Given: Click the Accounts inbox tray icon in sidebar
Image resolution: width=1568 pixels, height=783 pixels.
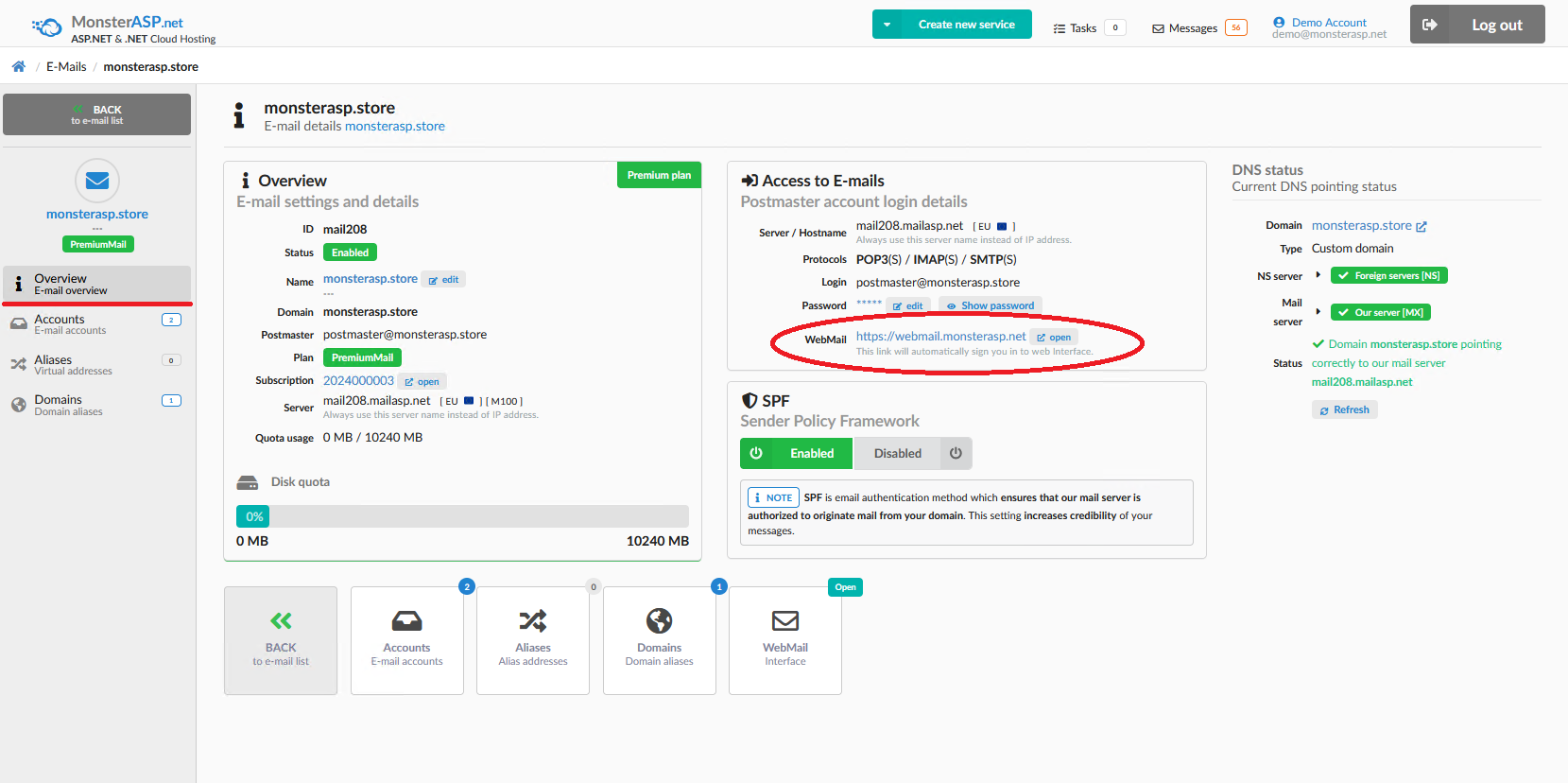Looking at the screenshot, I should 19,323.
